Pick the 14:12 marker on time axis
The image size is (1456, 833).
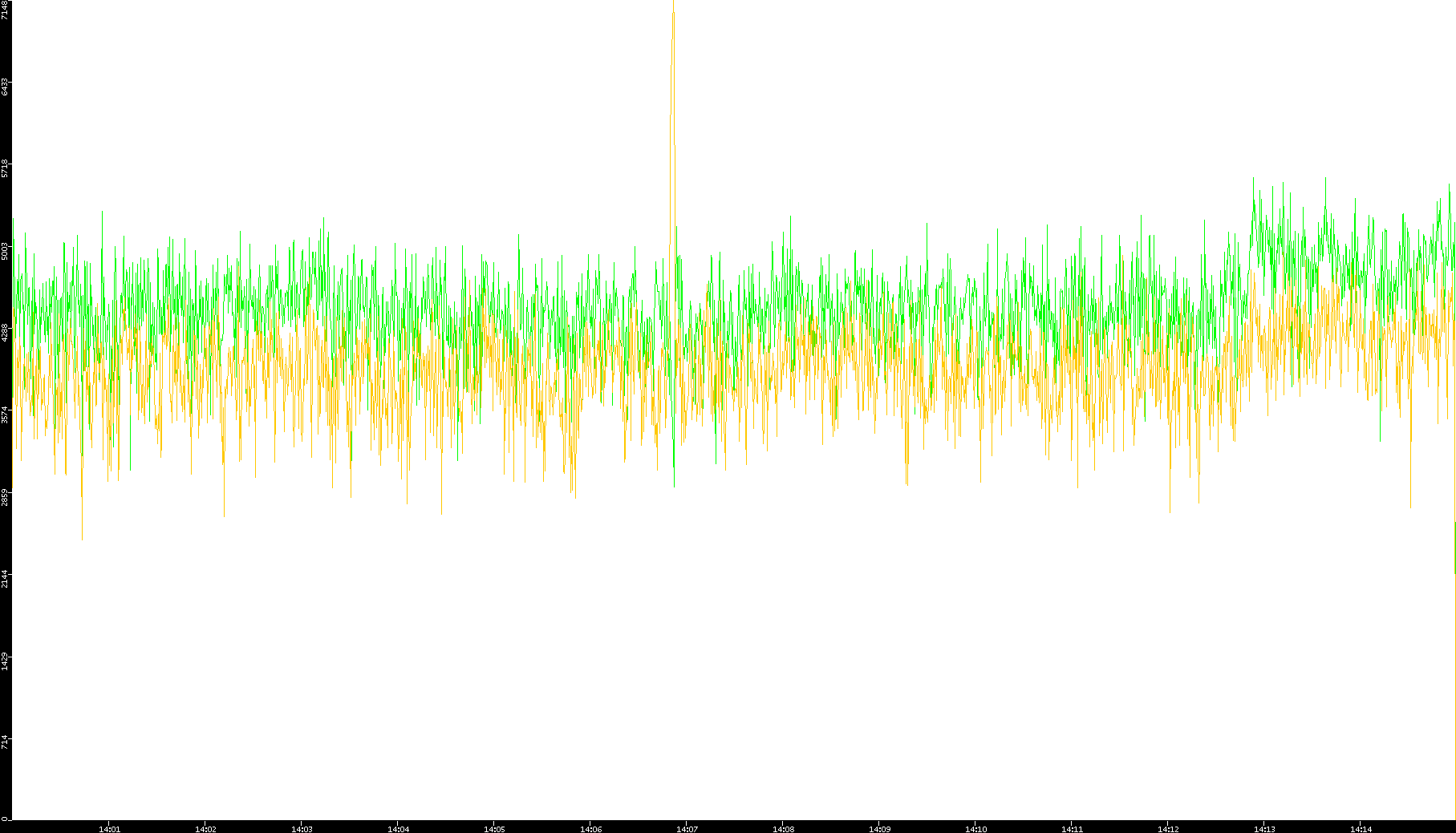tap(1168, 828)
